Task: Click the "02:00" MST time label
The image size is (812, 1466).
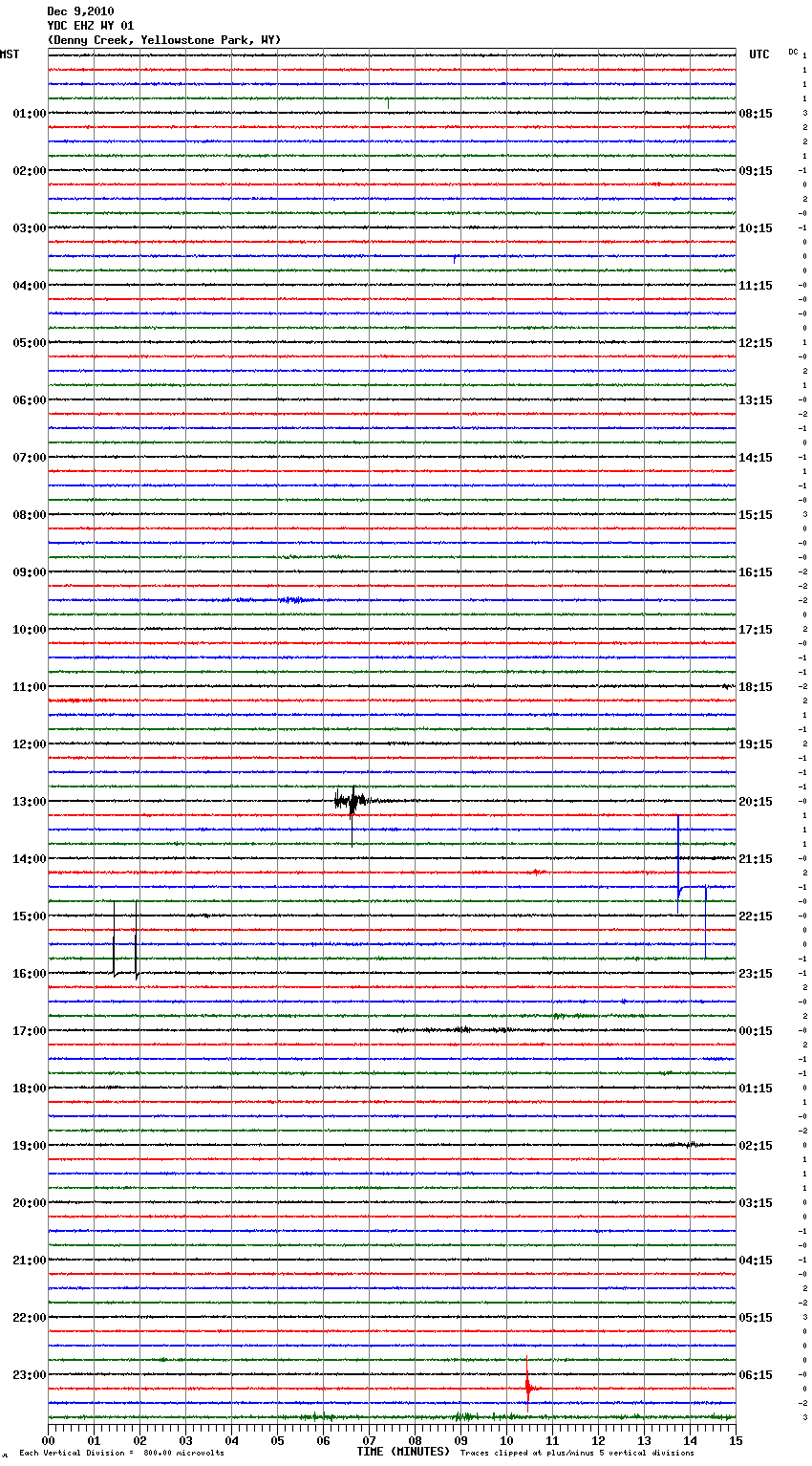Action: tap(30, 171)
